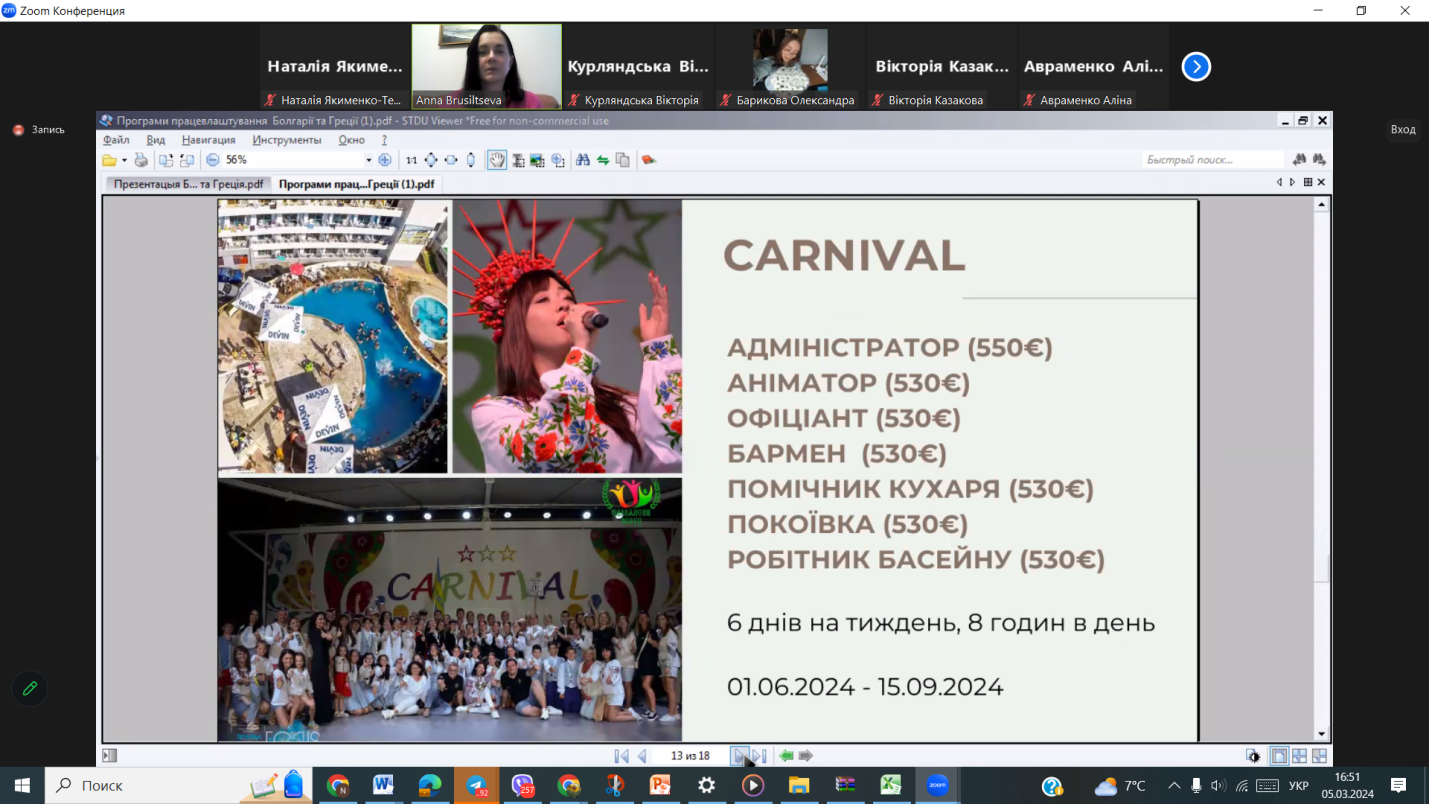Select the Hand pan tool
Viewport: 1429px width, 804px height.
click(497, 160)
